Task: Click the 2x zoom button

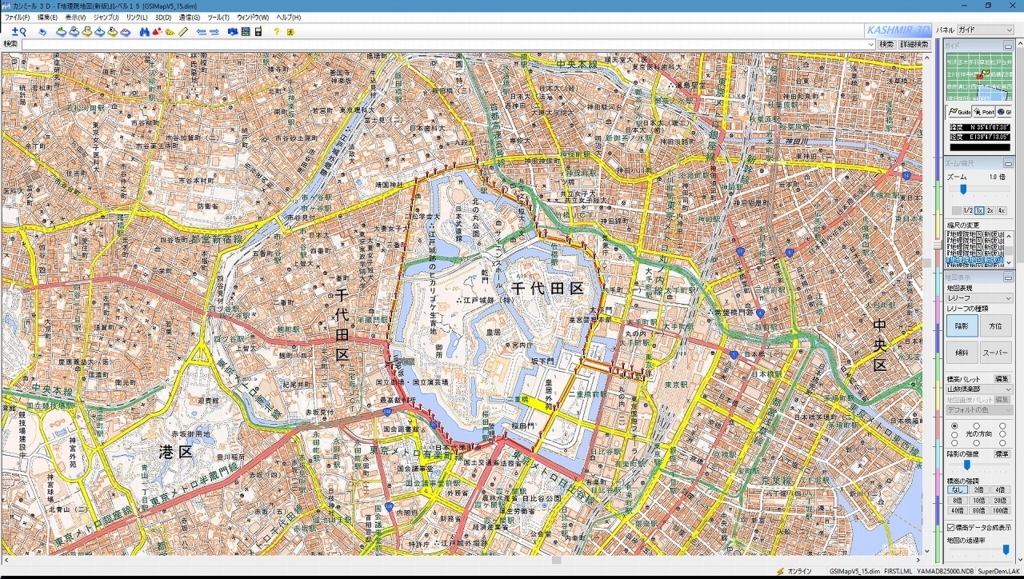Action: pos(990,211)
